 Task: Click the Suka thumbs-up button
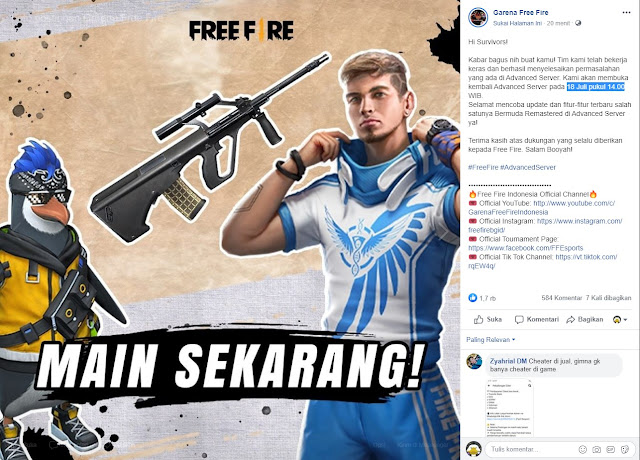click(x=488, y=319)
